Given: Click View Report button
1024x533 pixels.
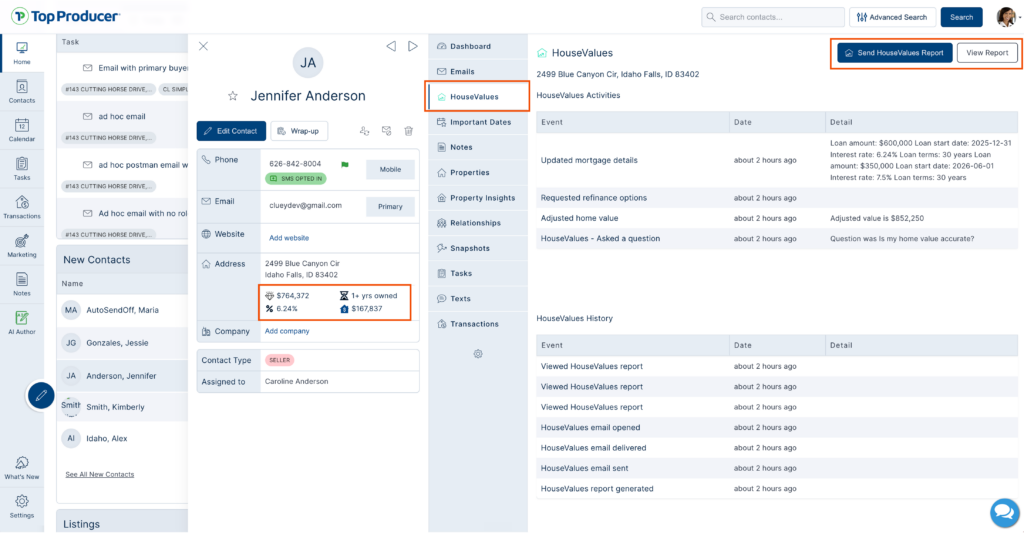Looking at the screenshot, I should (987, 53).
